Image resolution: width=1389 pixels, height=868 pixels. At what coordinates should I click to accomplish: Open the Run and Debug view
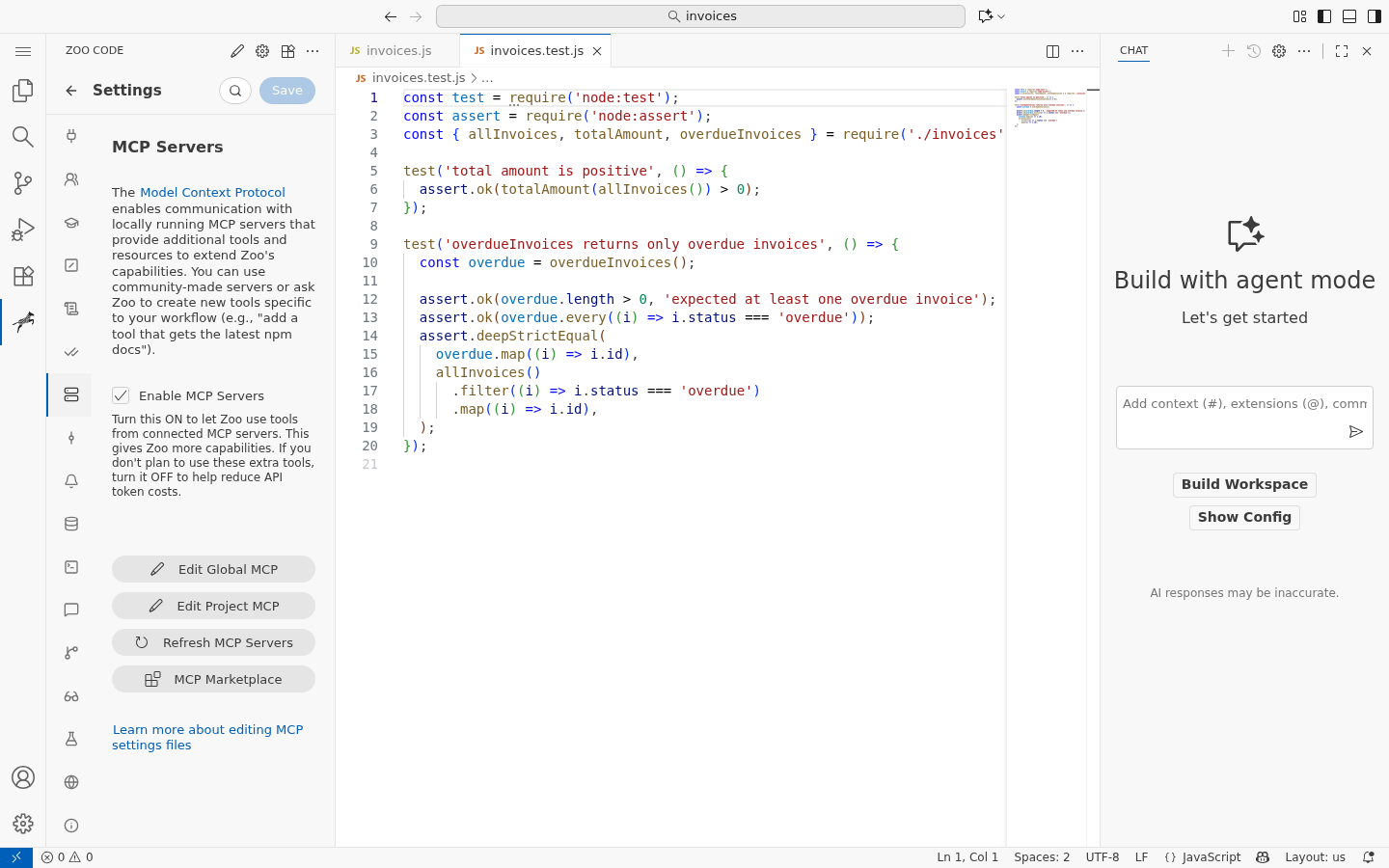pos(23,229)
